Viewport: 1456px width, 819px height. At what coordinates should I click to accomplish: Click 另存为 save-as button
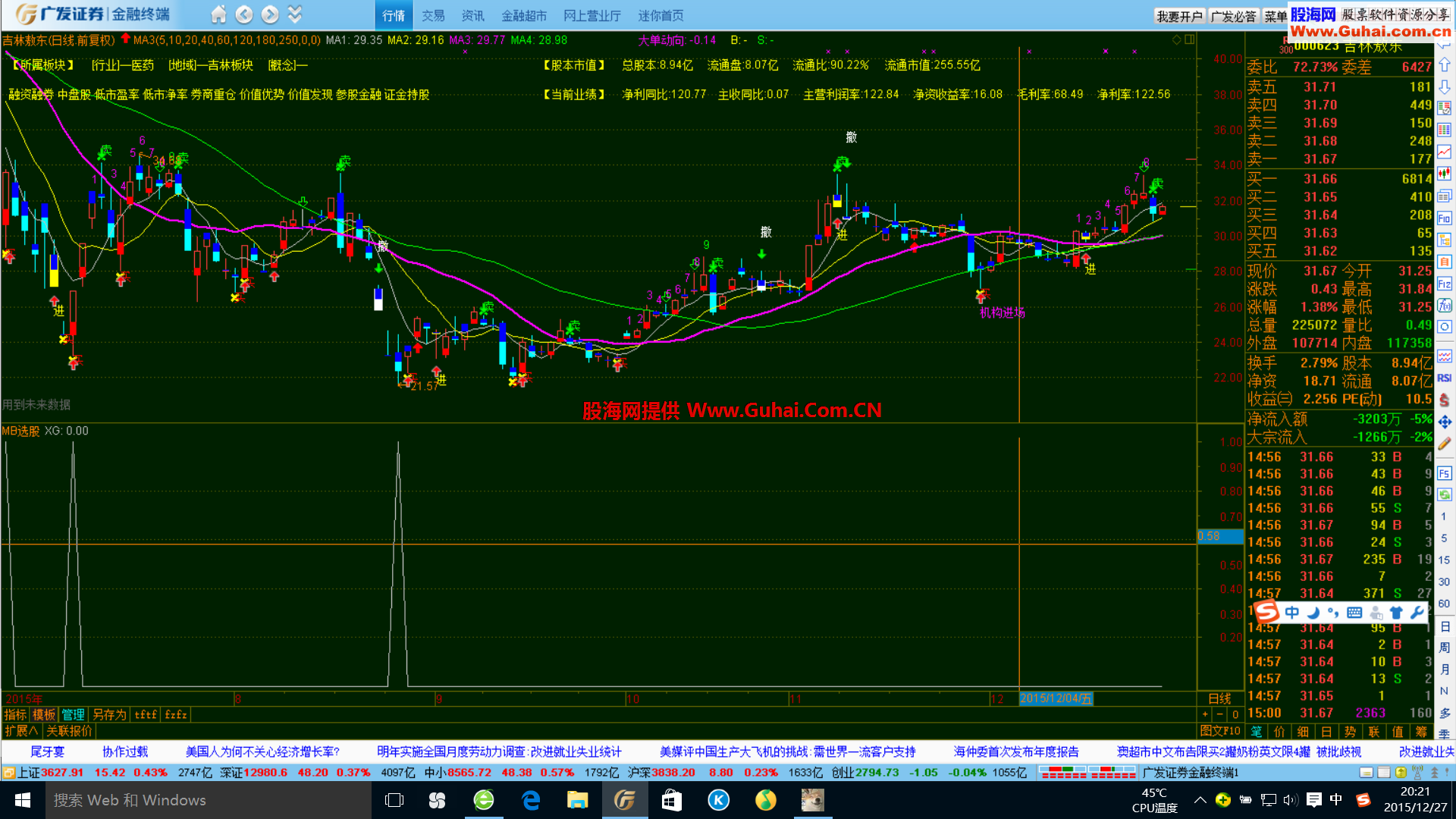click(x=109, y=714)
